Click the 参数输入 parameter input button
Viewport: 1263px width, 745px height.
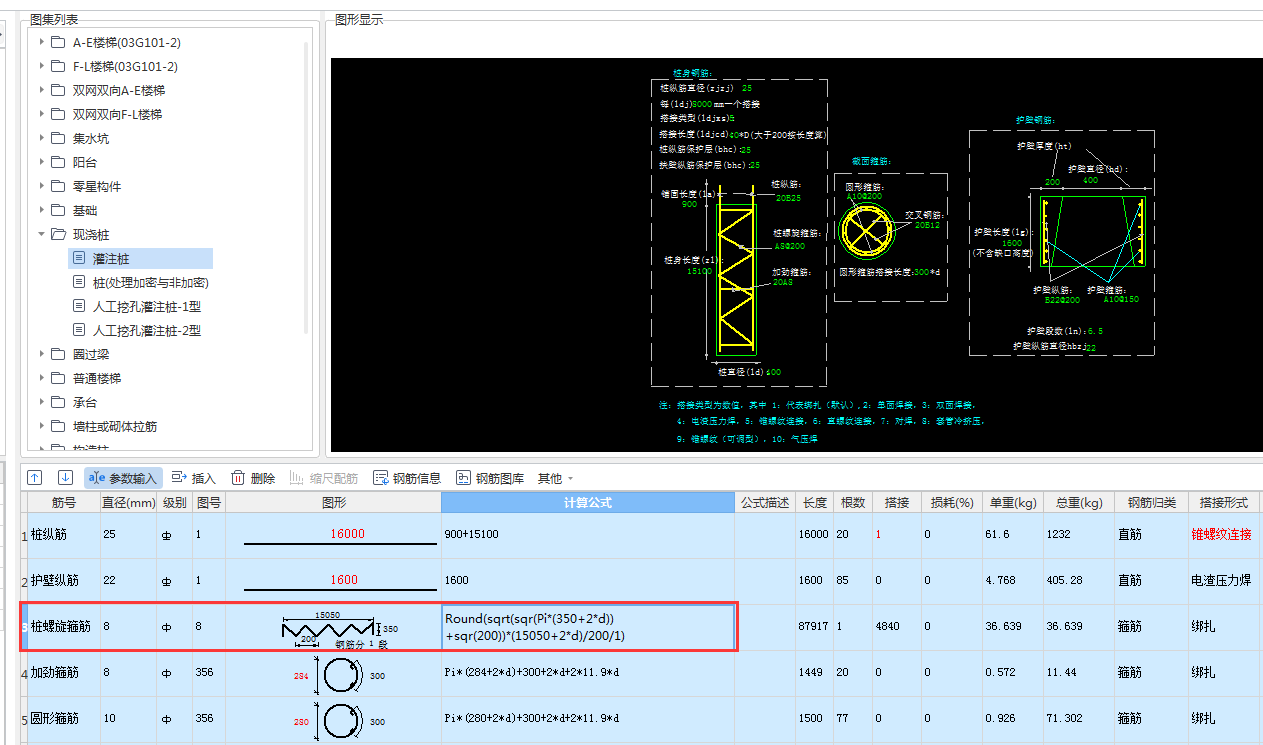click(x=123, y=478)
